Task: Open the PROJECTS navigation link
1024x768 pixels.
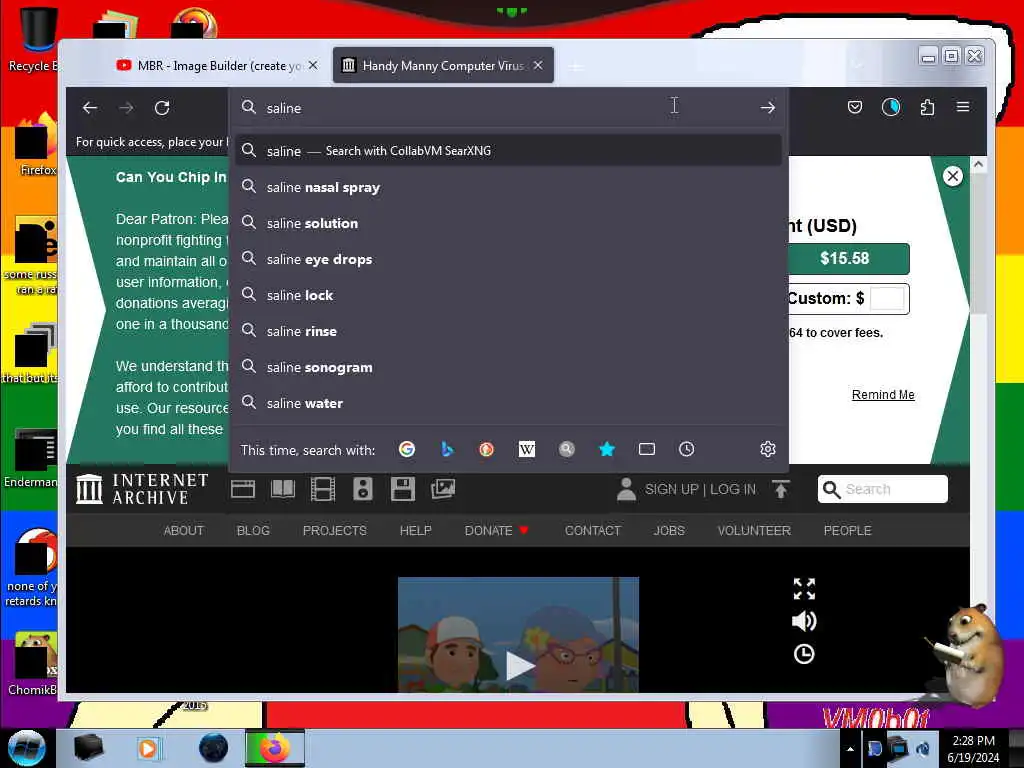Action: point(334,530)
